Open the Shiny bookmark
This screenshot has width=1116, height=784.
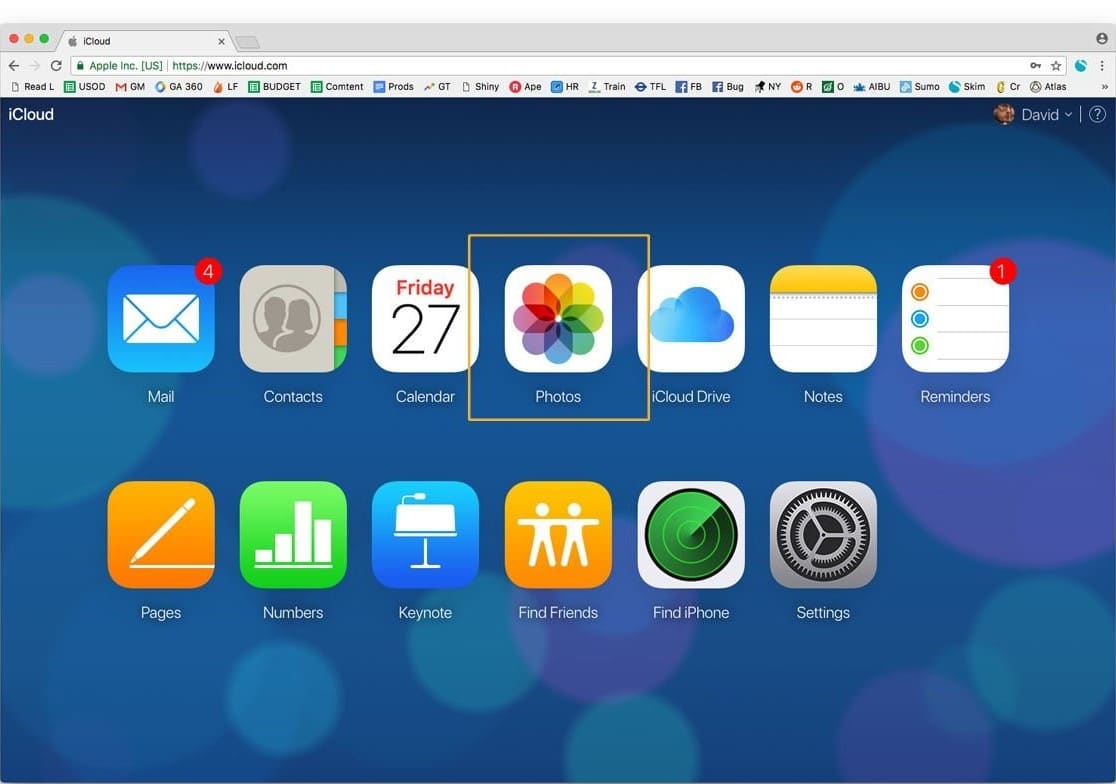480,87
